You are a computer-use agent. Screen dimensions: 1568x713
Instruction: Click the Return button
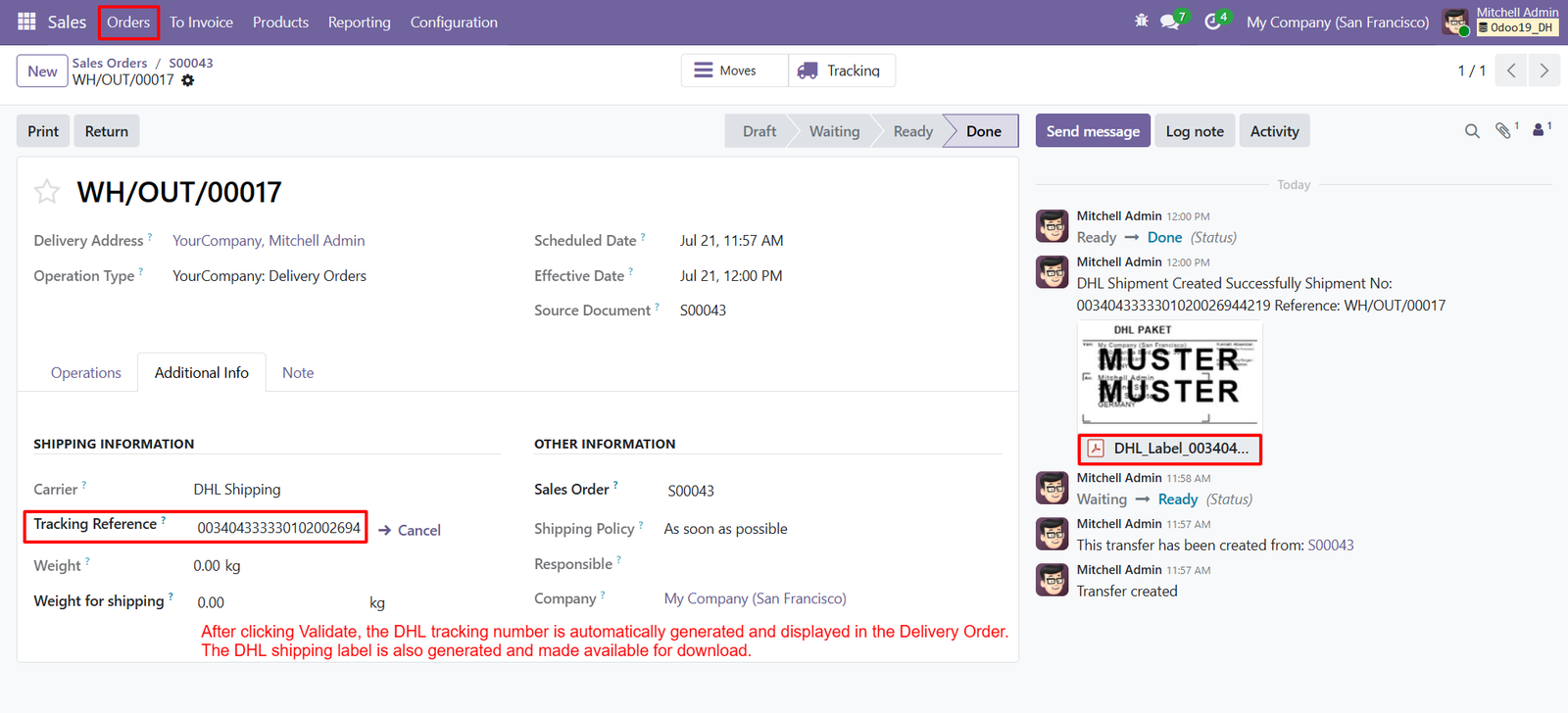click(x=107, y=131)
